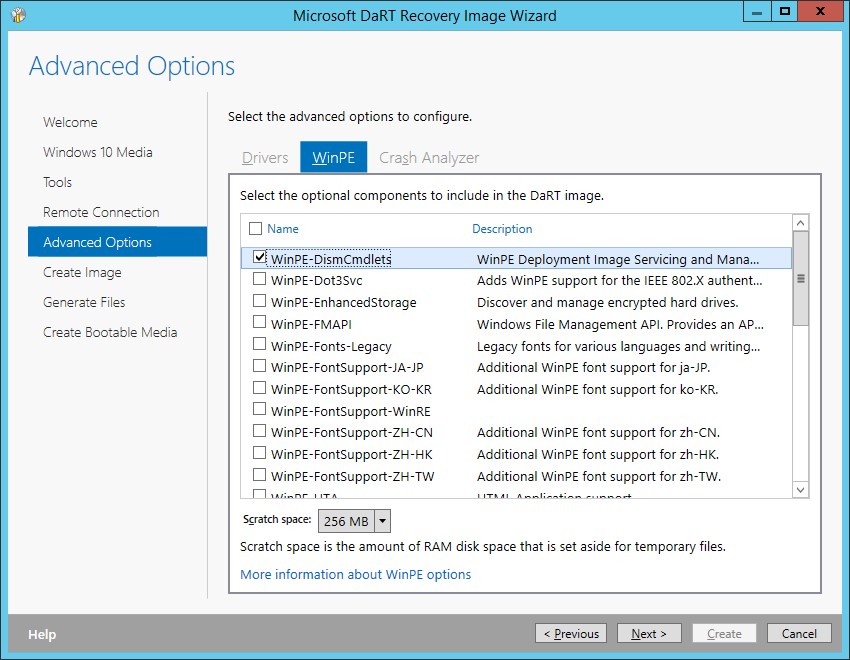Screen dimensions: 850x660
Task: Click Next to proceed
Action: point(649,633)
